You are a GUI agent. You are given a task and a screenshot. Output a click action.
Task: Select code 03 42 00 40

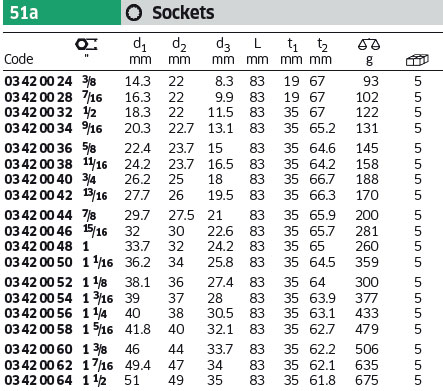point(38,179)
